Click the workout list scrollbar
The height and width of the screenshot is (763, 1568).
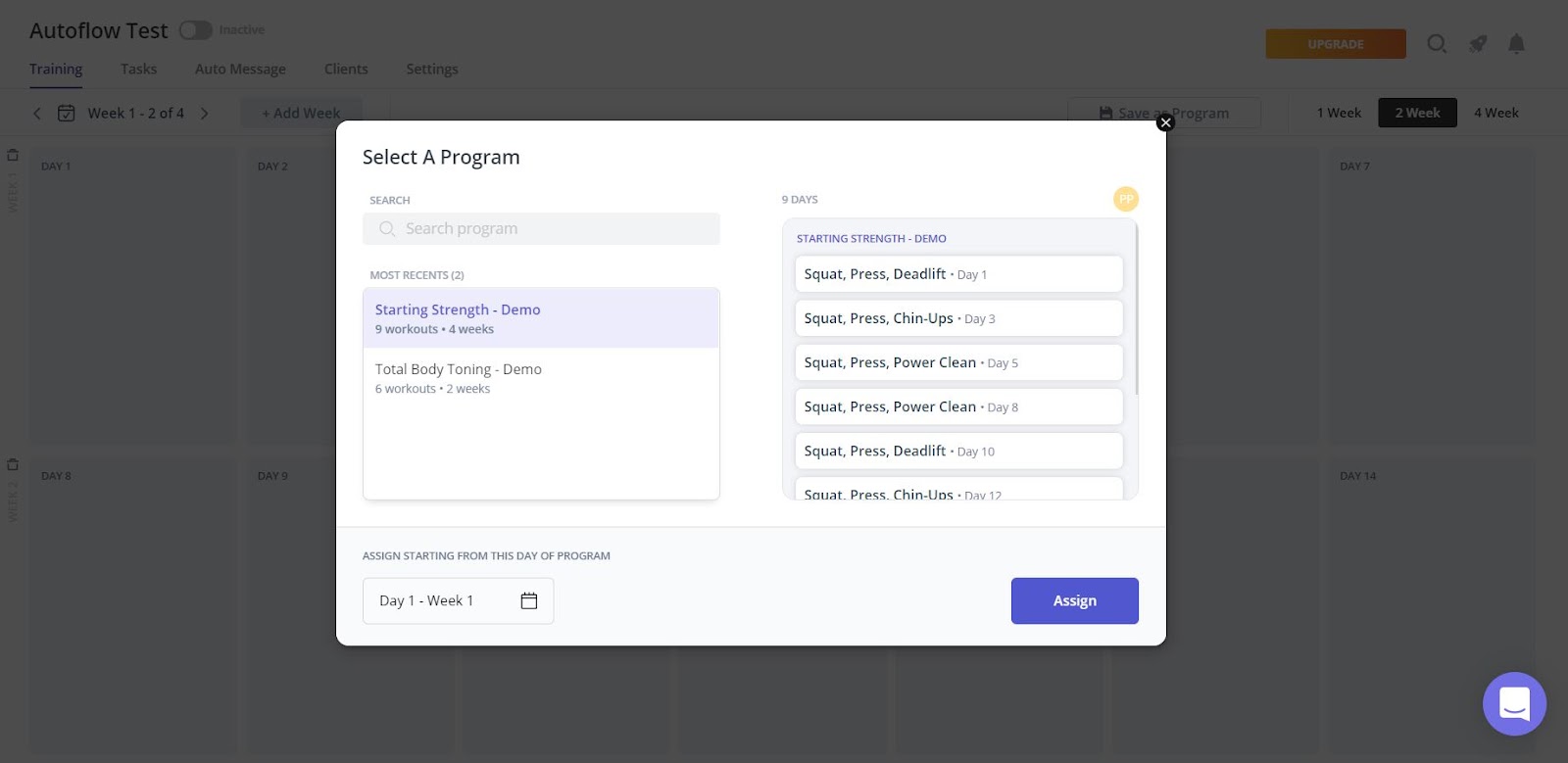click(x=1136, y=309)
